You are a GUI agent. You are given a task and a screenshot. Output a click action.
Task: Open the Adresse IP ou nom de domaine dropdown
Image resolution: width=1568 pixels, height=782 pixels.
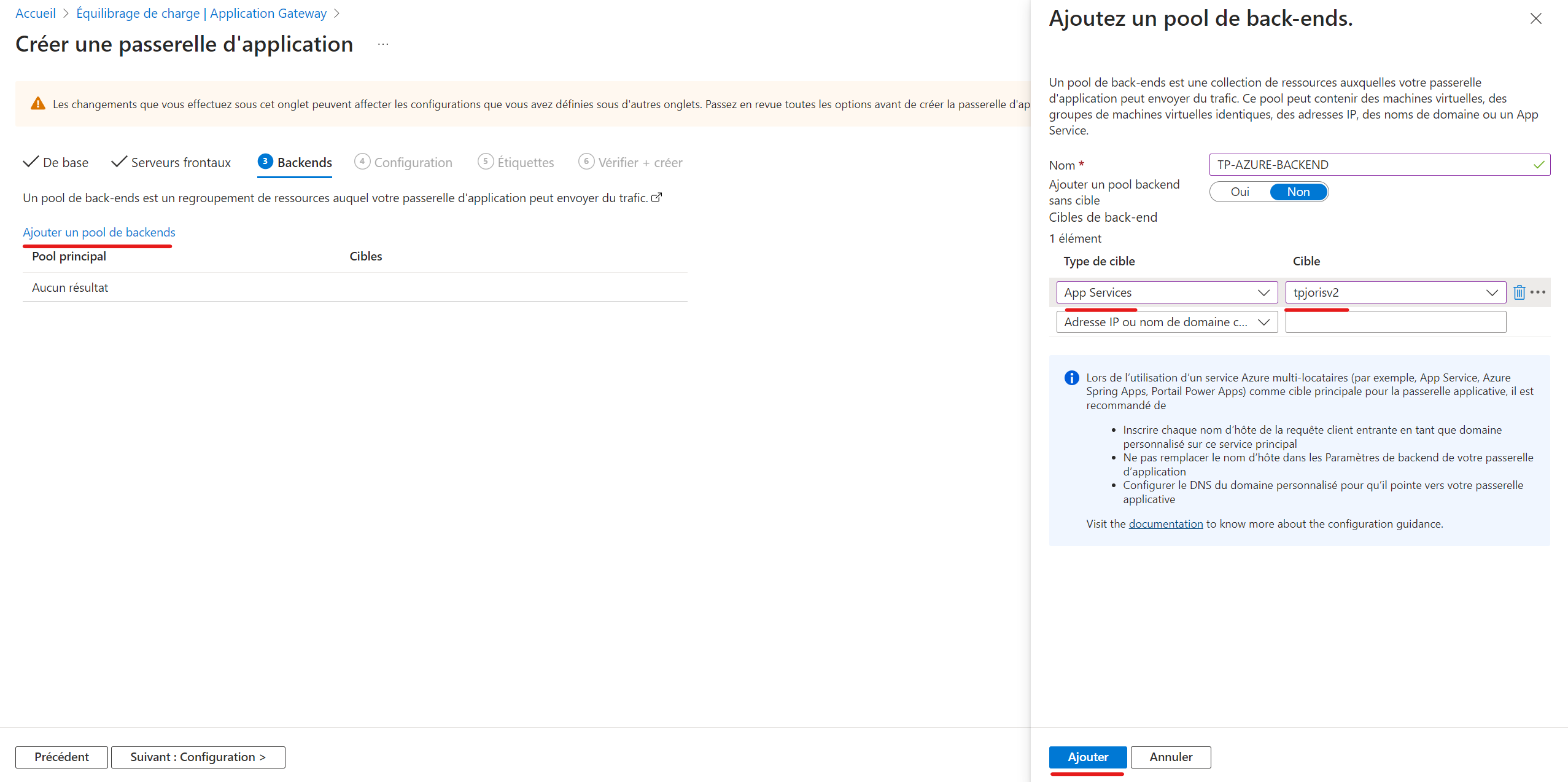coord(1166,322)
